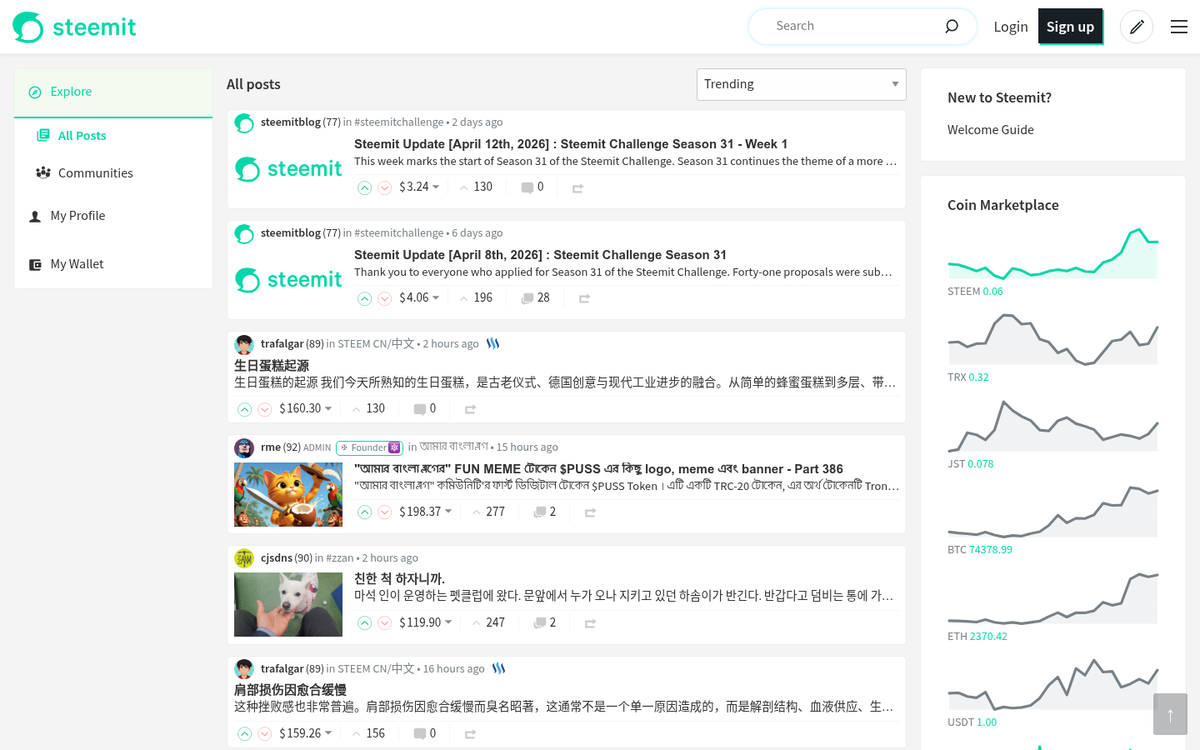
Task: Click the search magnifier icon
Action: pyautogui.click(x=950, y=26)
